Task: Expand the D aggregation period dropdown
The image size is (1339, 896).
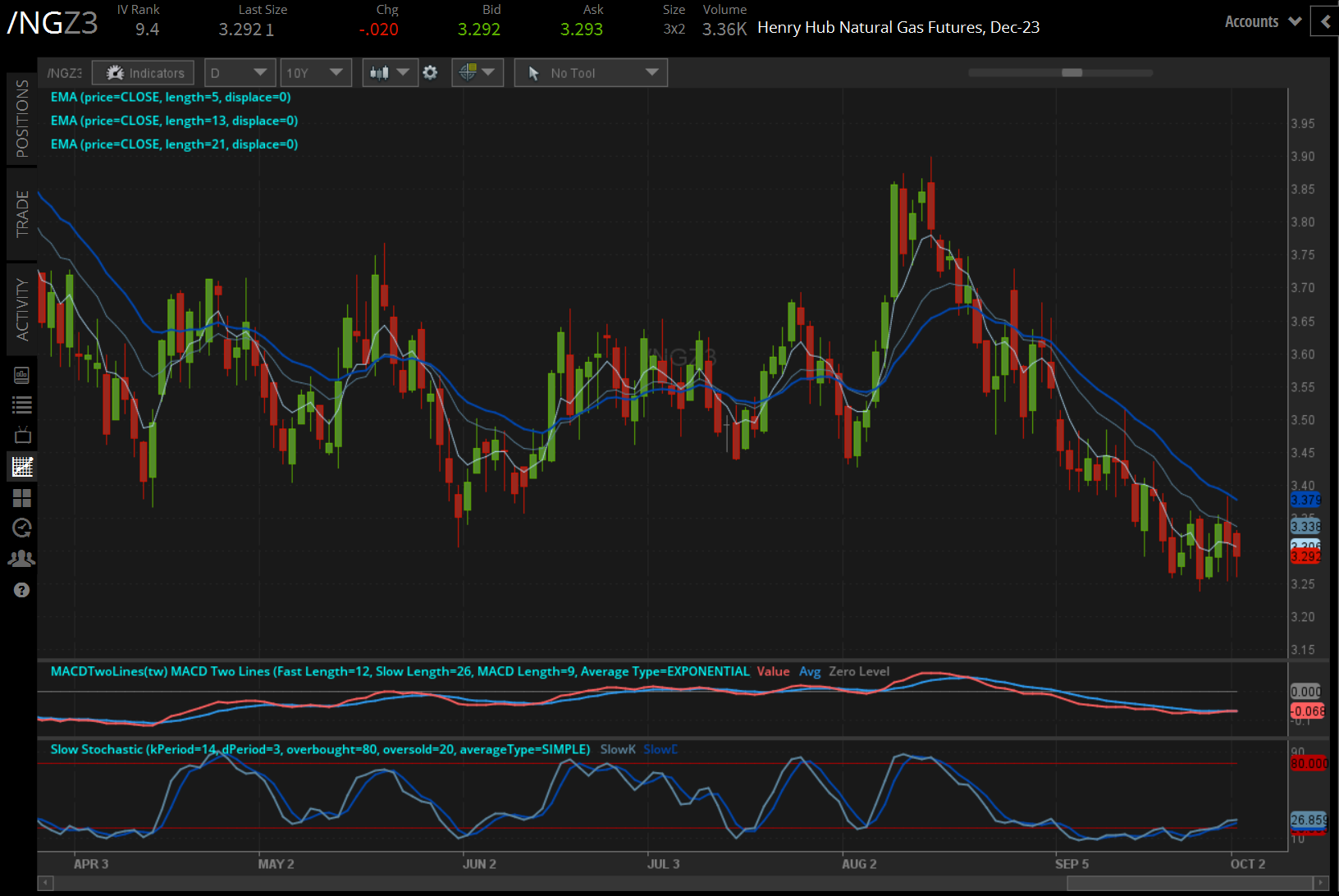Action: (238, 73)
